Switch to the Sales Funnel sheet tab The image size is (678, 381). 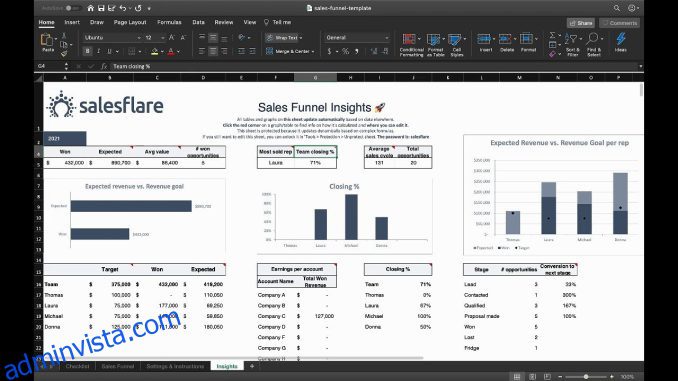tap(118, 366)
